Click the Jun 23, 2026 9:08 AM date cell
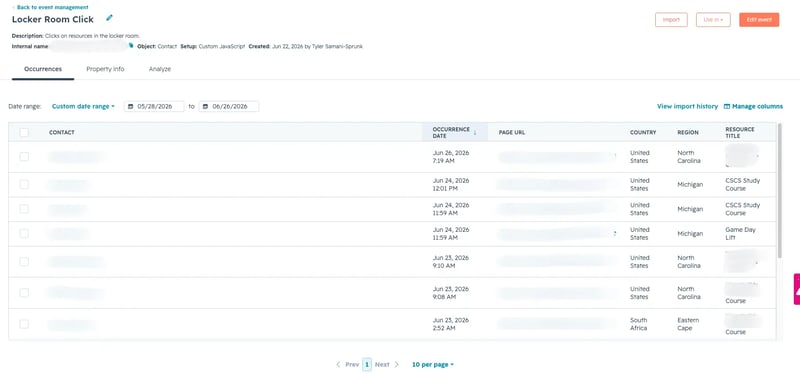Image resolution: width=800 pixels, height=375 pixels. click(451, 293)
